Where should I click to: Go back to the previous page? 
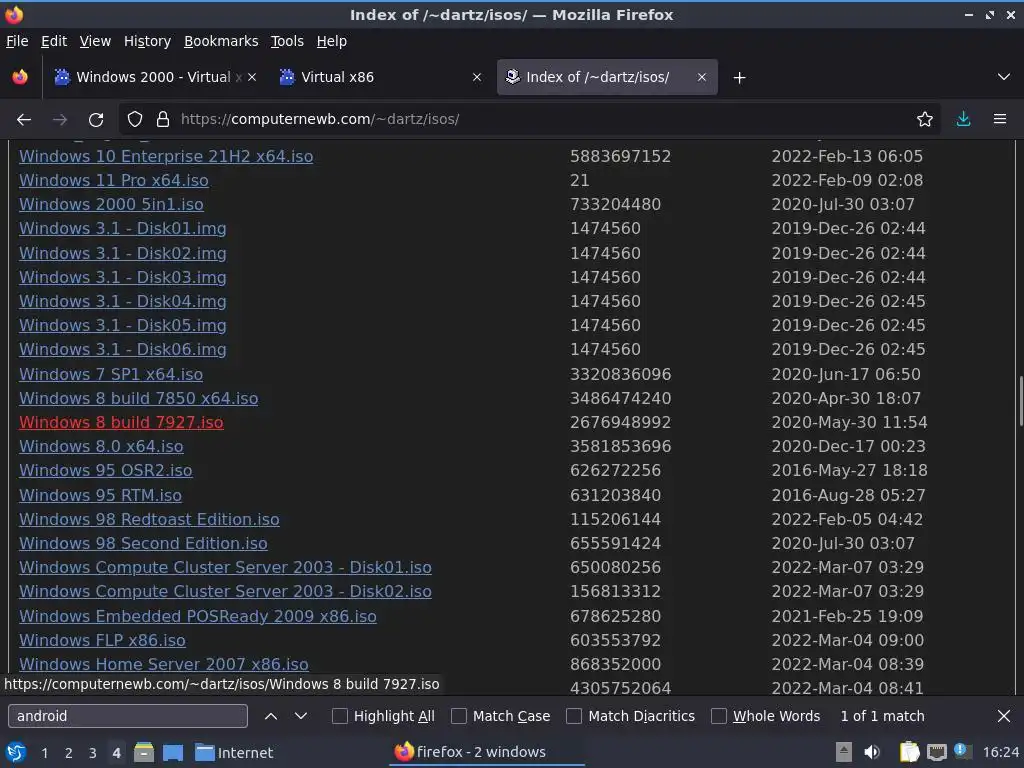tap(24, 120)
